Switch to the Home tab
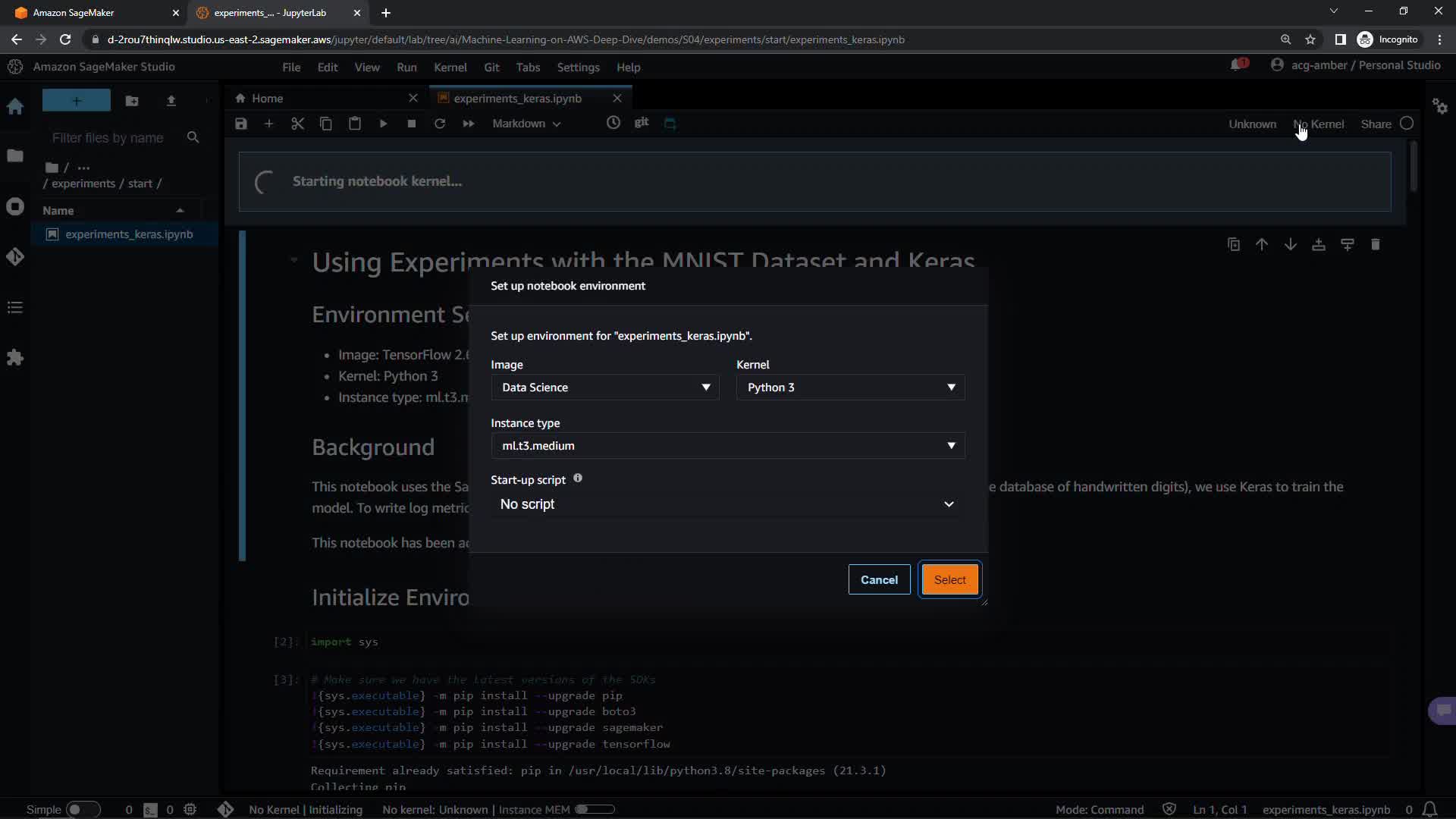This screenshot has height=819, width=1456. click(x=267, y=99)
